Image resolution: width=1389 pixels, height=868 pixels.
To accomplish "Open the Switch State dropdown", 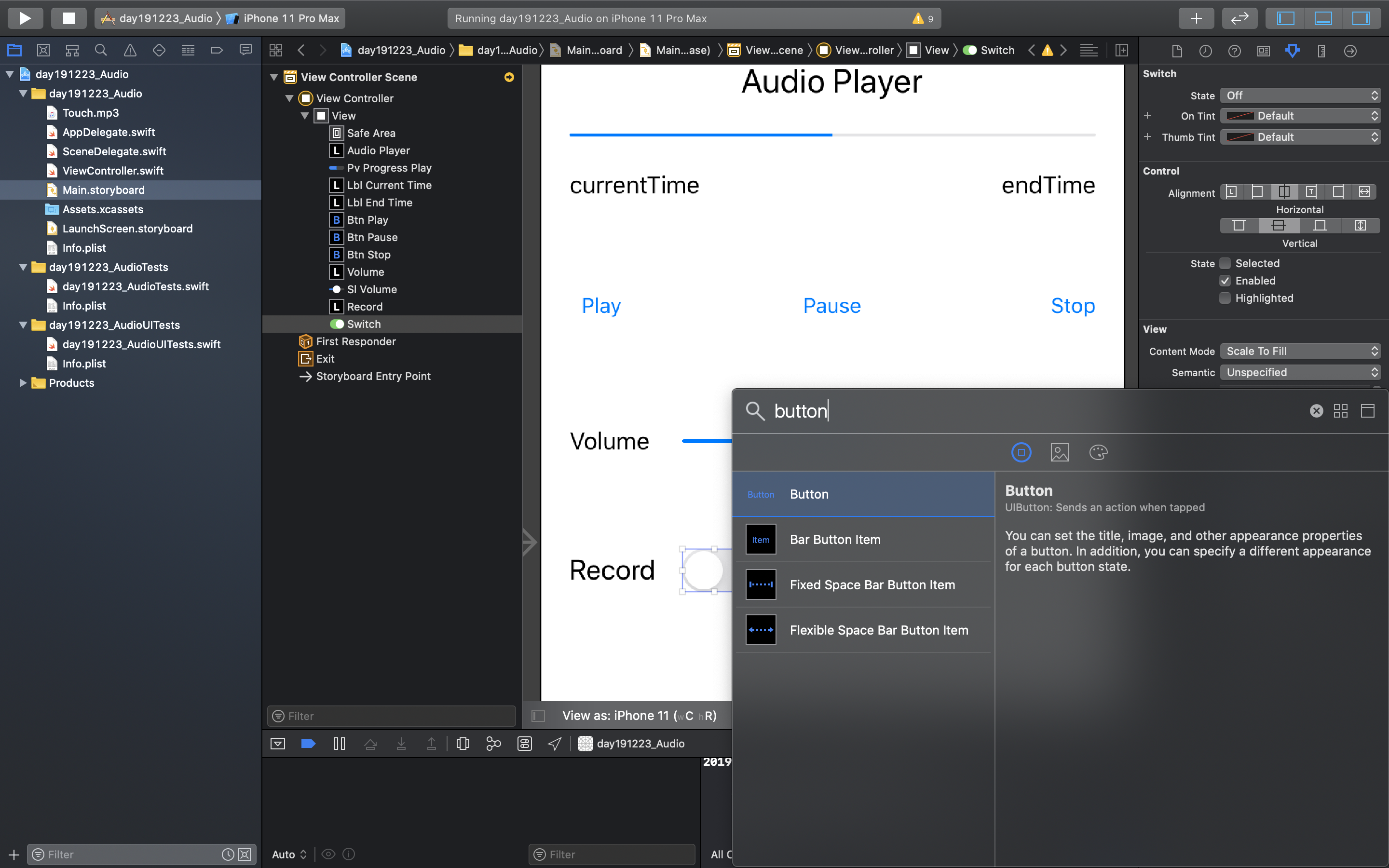I will [1299, 95].
